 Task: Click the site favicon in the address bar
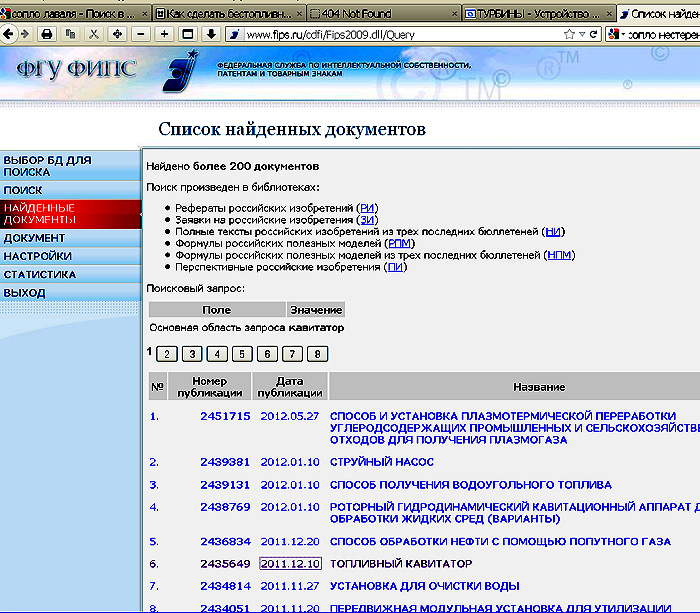point(235,34)
